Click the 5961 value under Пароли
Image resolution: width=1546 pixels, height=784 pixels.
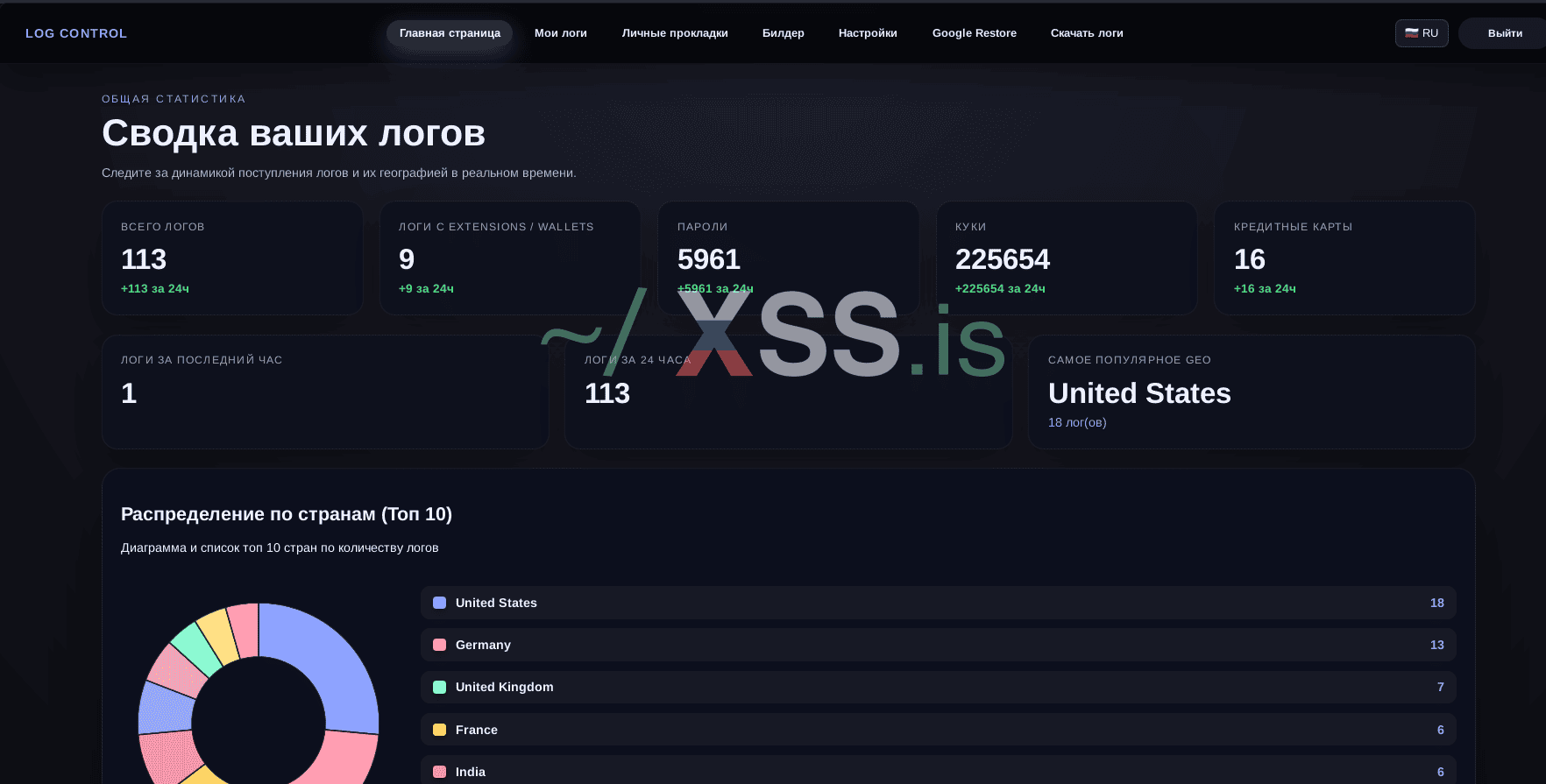(709, 259)
